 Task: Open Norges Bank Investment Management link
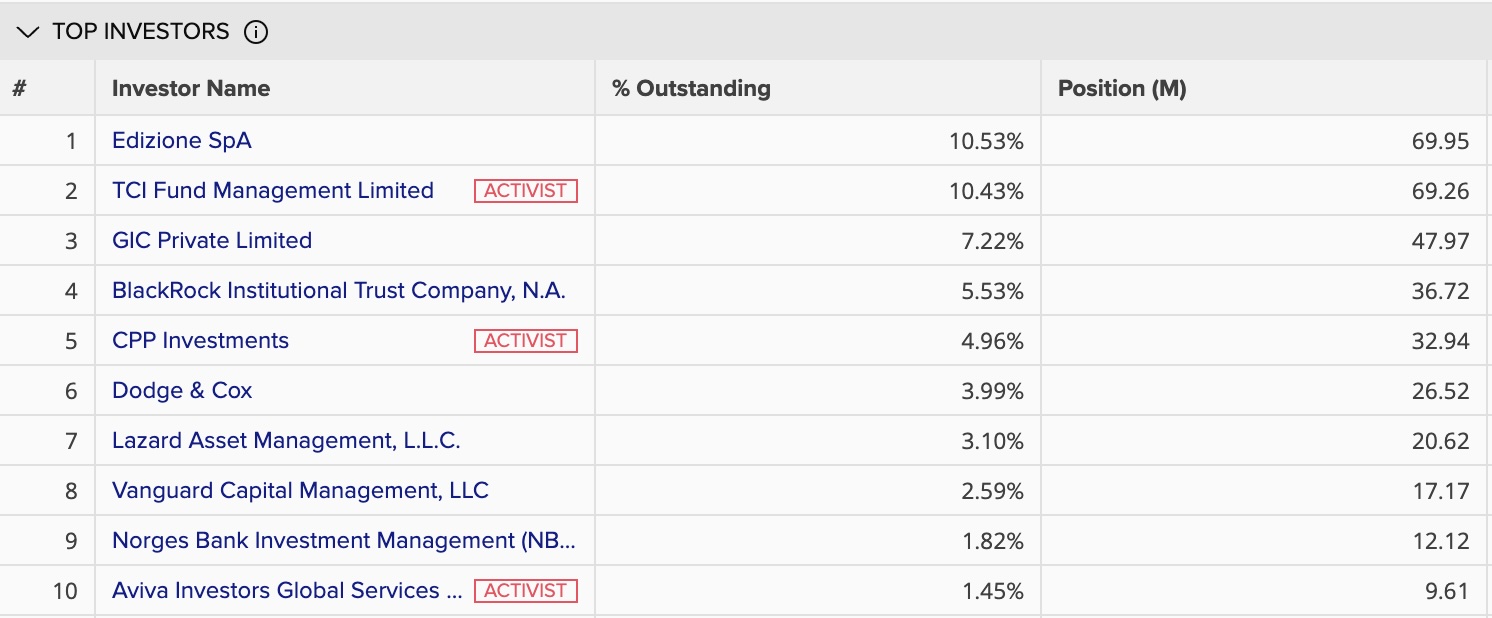coord(344,540)
